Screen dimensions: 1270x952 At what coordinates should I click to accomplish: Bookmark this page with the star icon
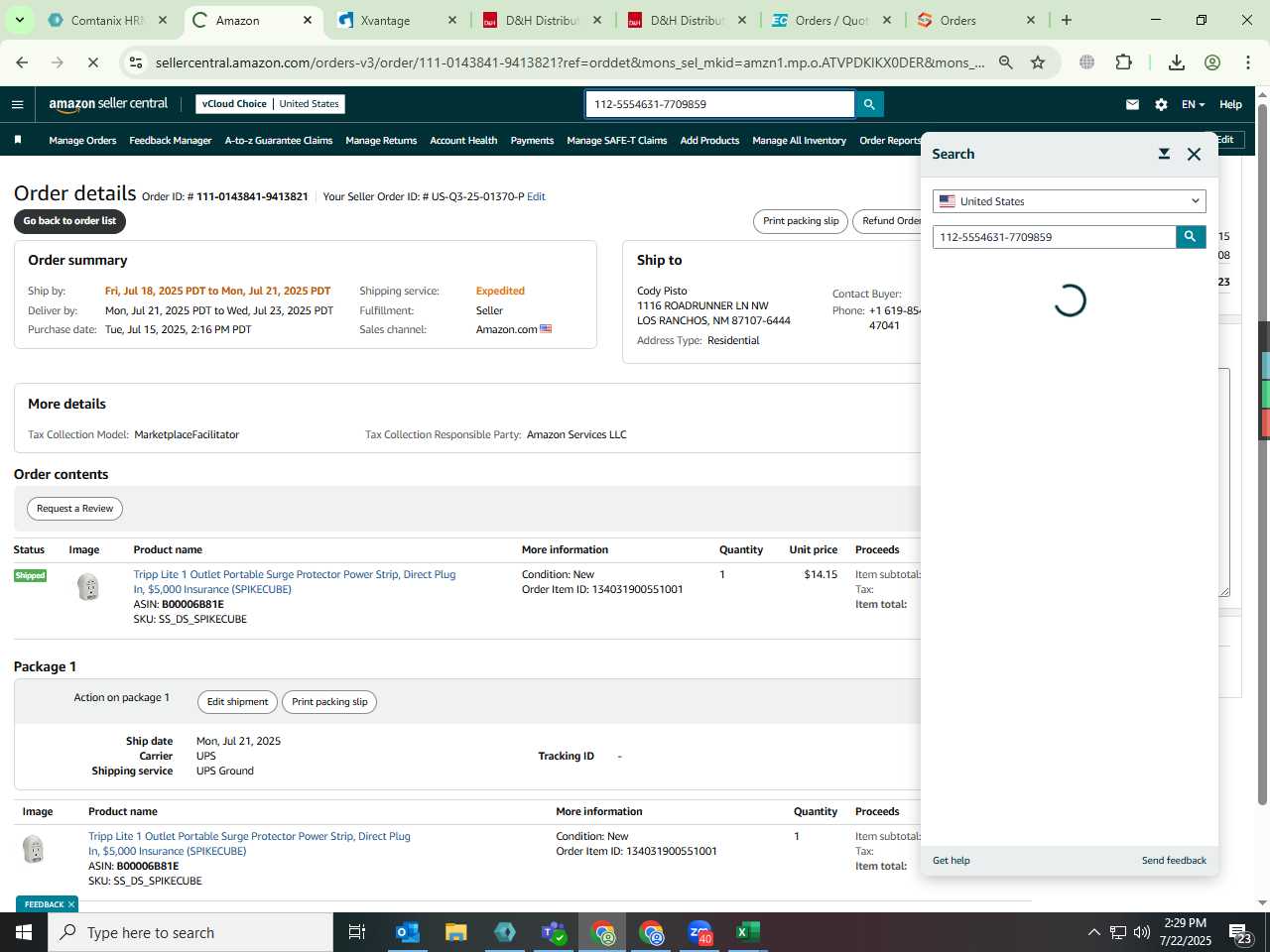coord(1038,62)
